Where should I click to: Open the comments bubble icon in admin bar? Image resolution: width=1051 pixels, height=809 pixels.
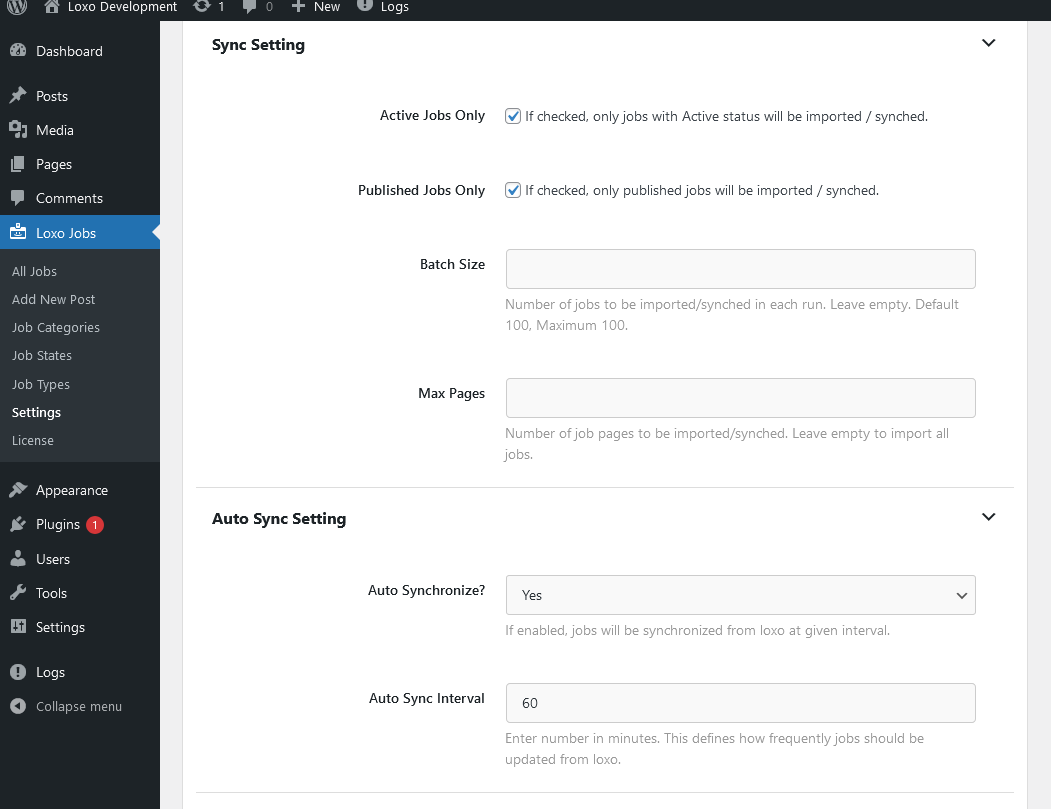click(x=249, y=7)
